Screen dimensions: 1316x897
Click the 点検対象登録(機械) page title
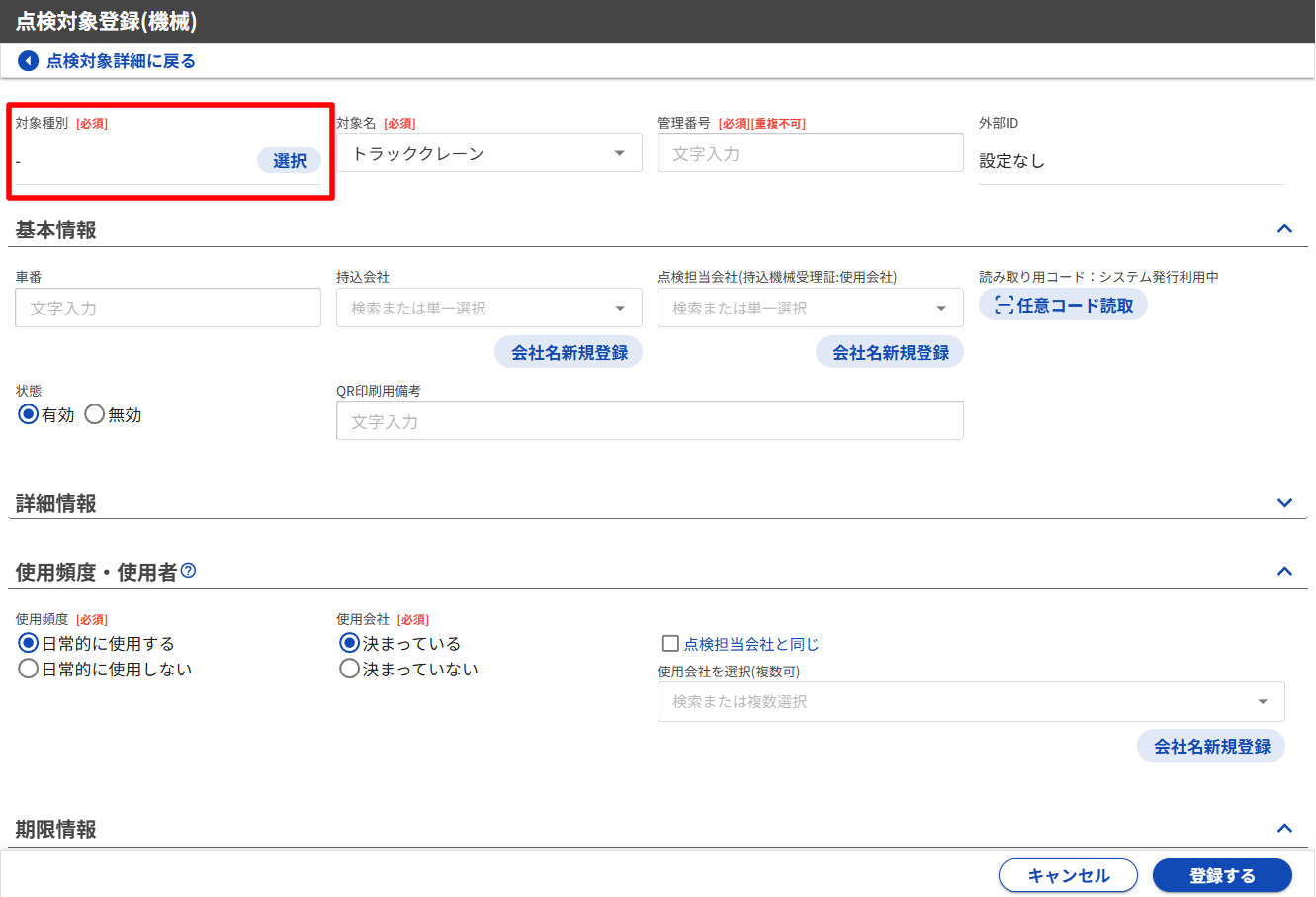pyautogui.click(x=106, y=21)
